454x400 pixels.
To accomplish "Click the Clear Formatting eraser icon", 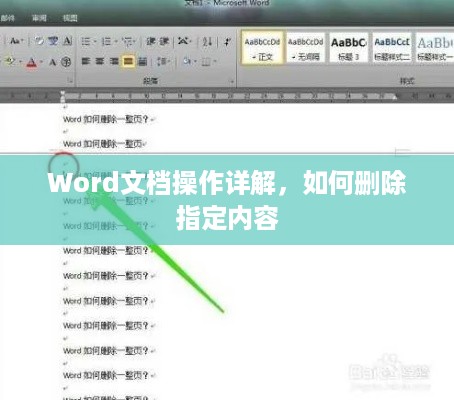I will click(x=39, y=41).
